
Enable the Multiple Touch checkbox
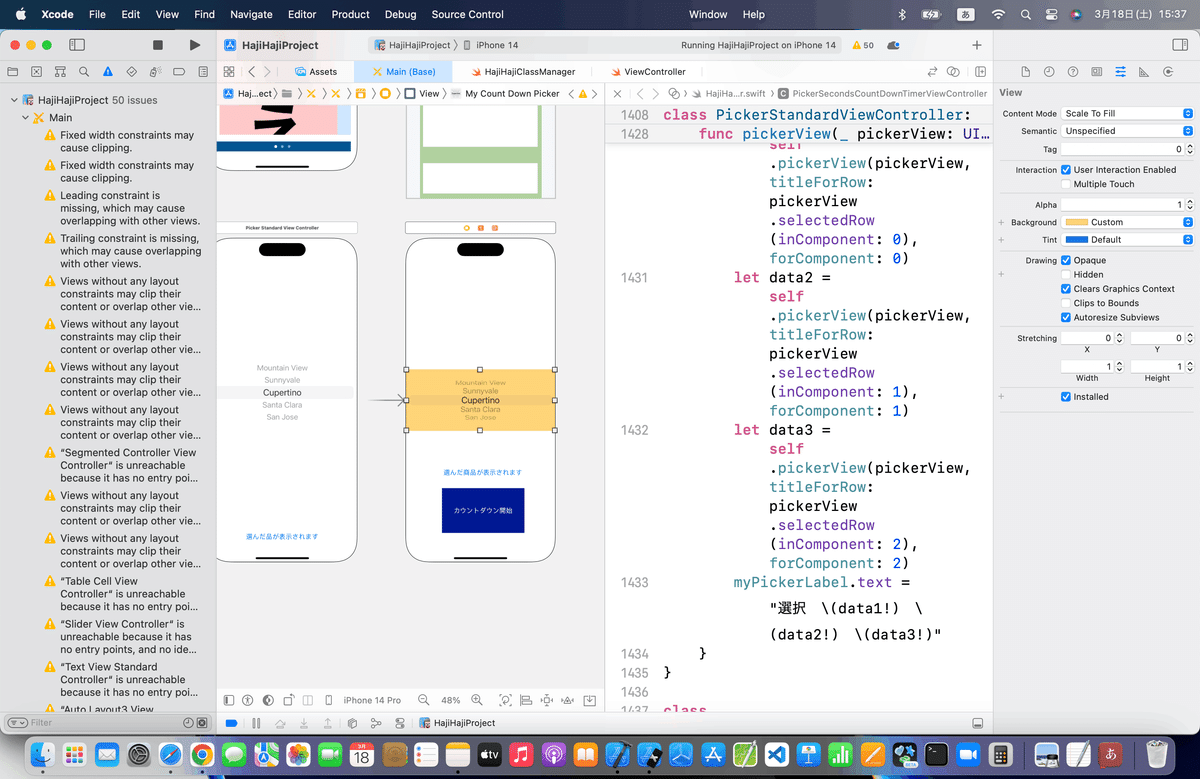pyautogui.click(x=1066, y=184)
